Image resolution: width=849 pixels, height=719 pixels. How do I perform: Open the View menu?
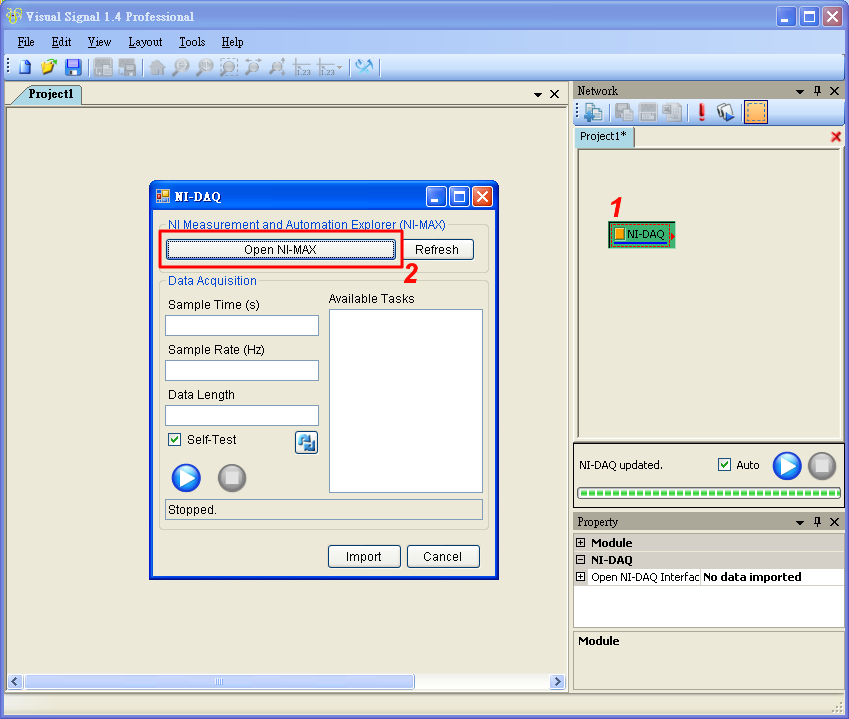pos(100,42)
